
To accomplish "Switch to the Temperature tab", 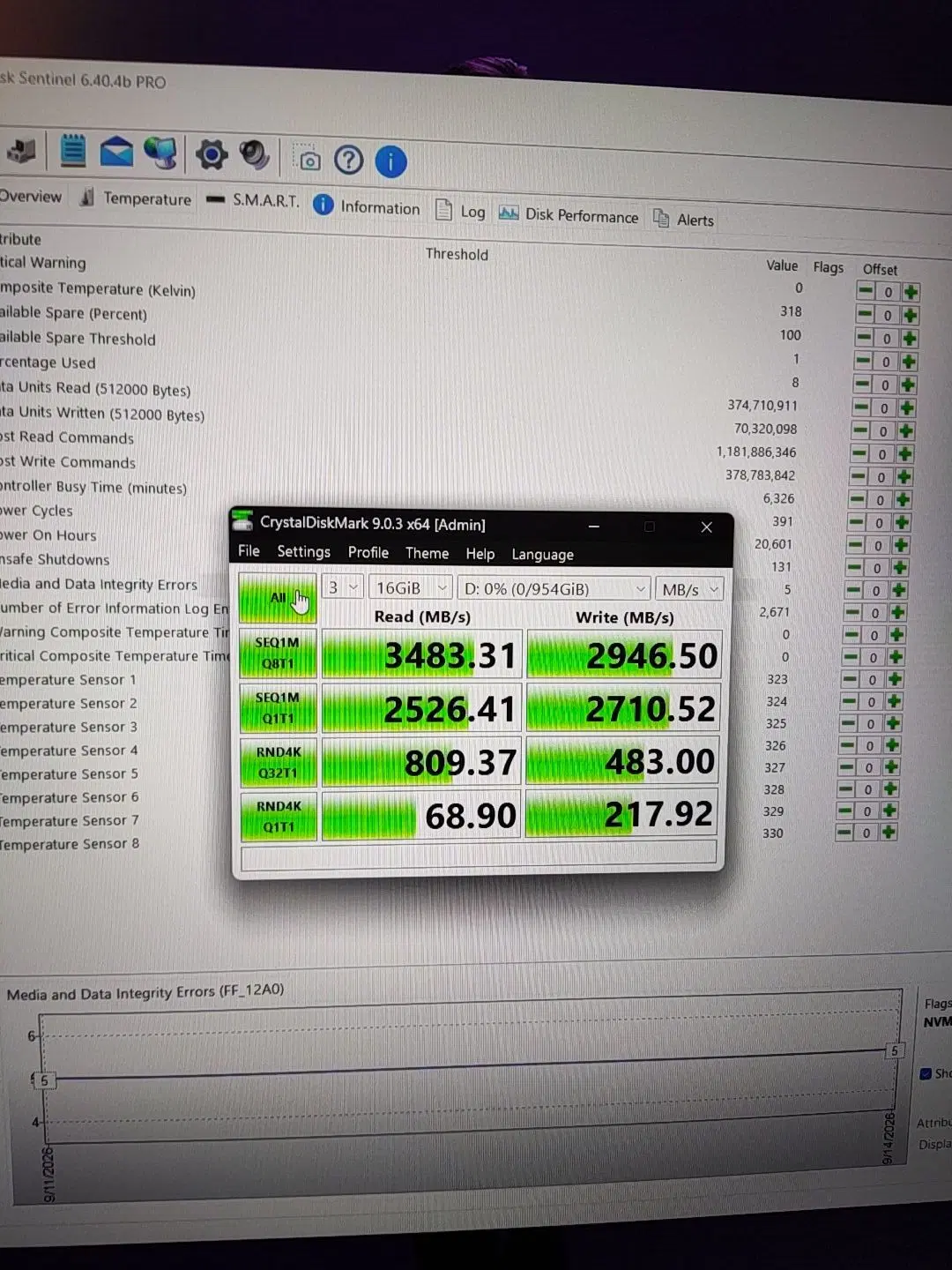I will [x=135, y=198].
